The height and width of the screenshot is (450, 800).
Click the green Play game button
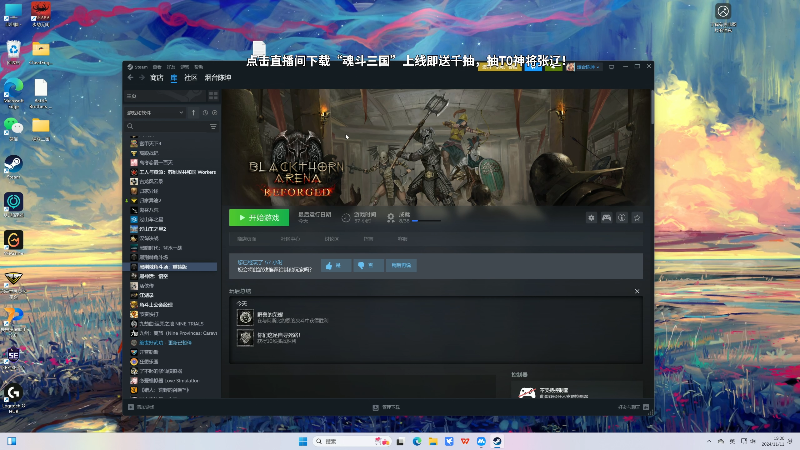259,217
